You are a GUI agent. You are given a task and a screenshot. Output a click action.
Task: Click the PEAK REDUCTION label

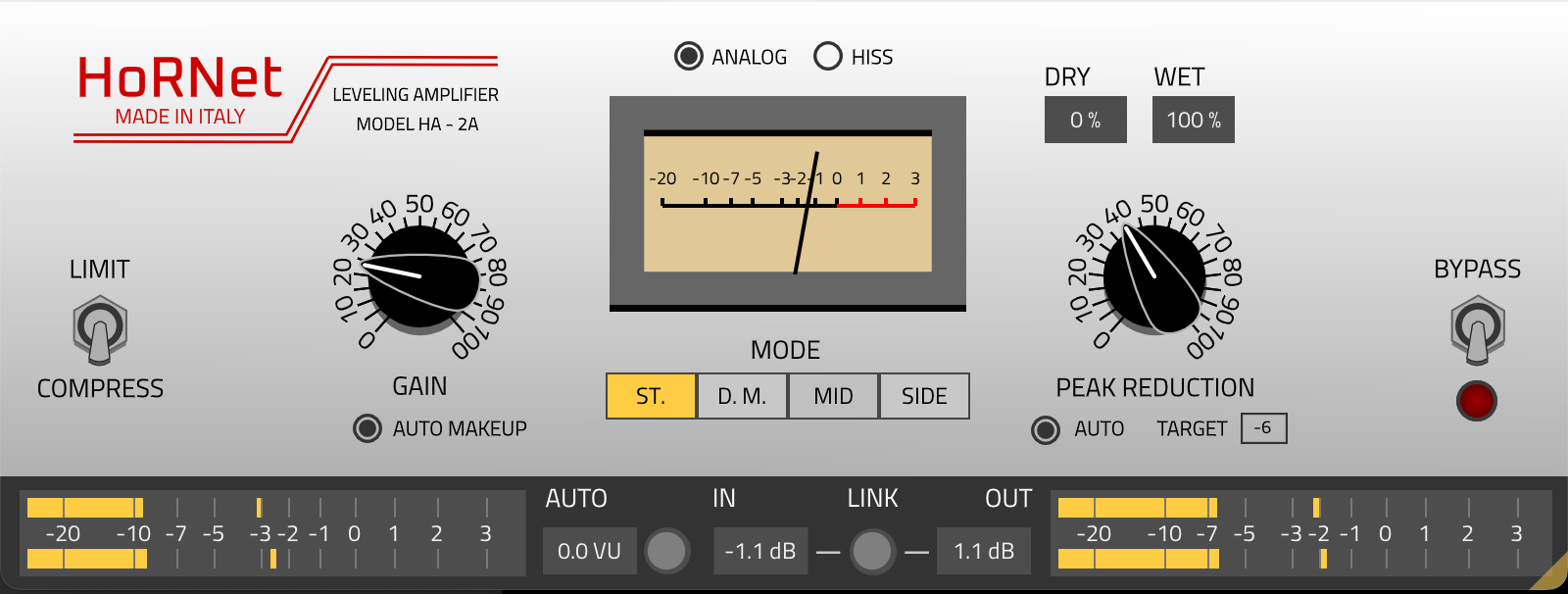tap(1155, 388)
